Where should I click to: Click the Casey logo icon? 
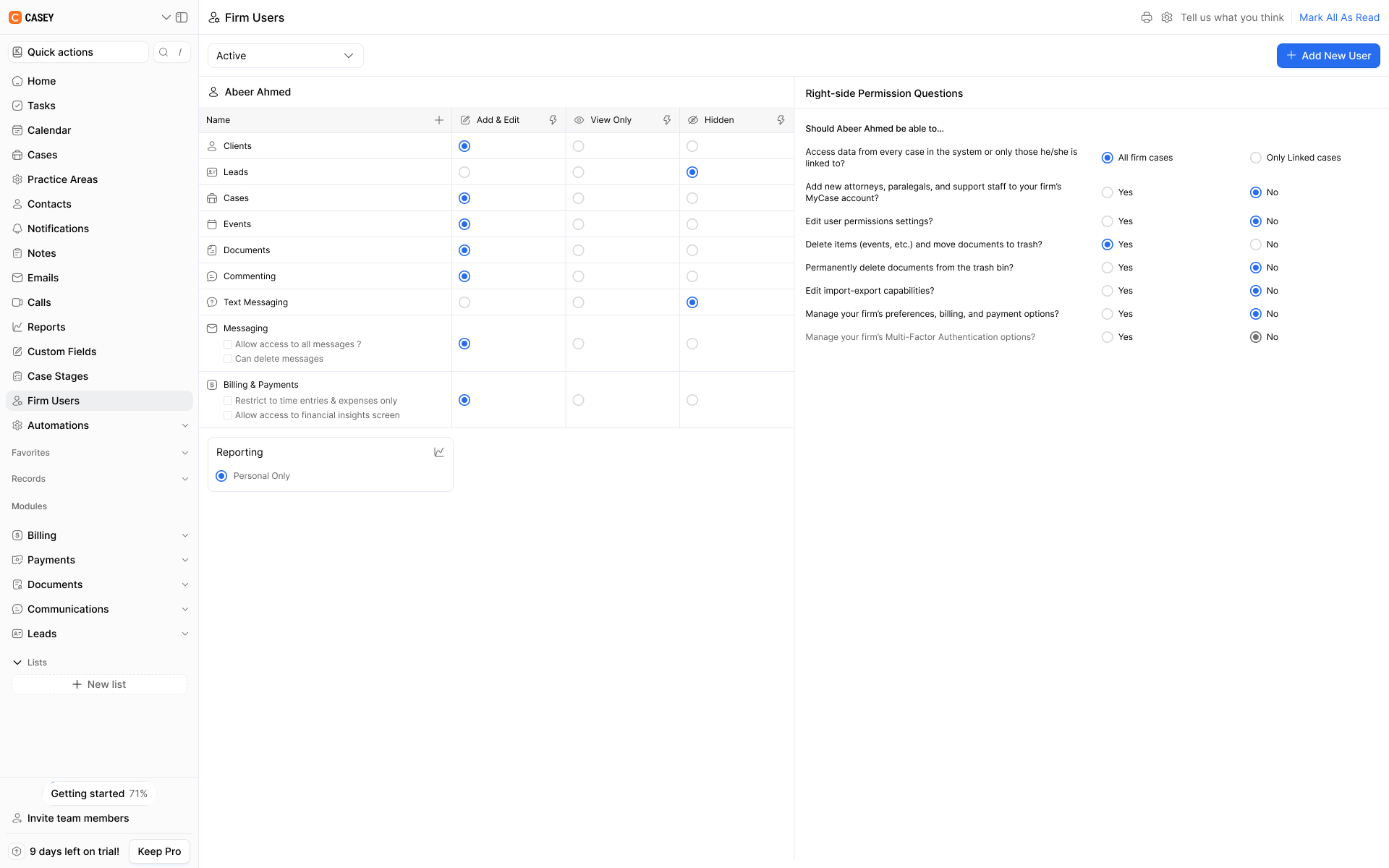tap(15, 17)
